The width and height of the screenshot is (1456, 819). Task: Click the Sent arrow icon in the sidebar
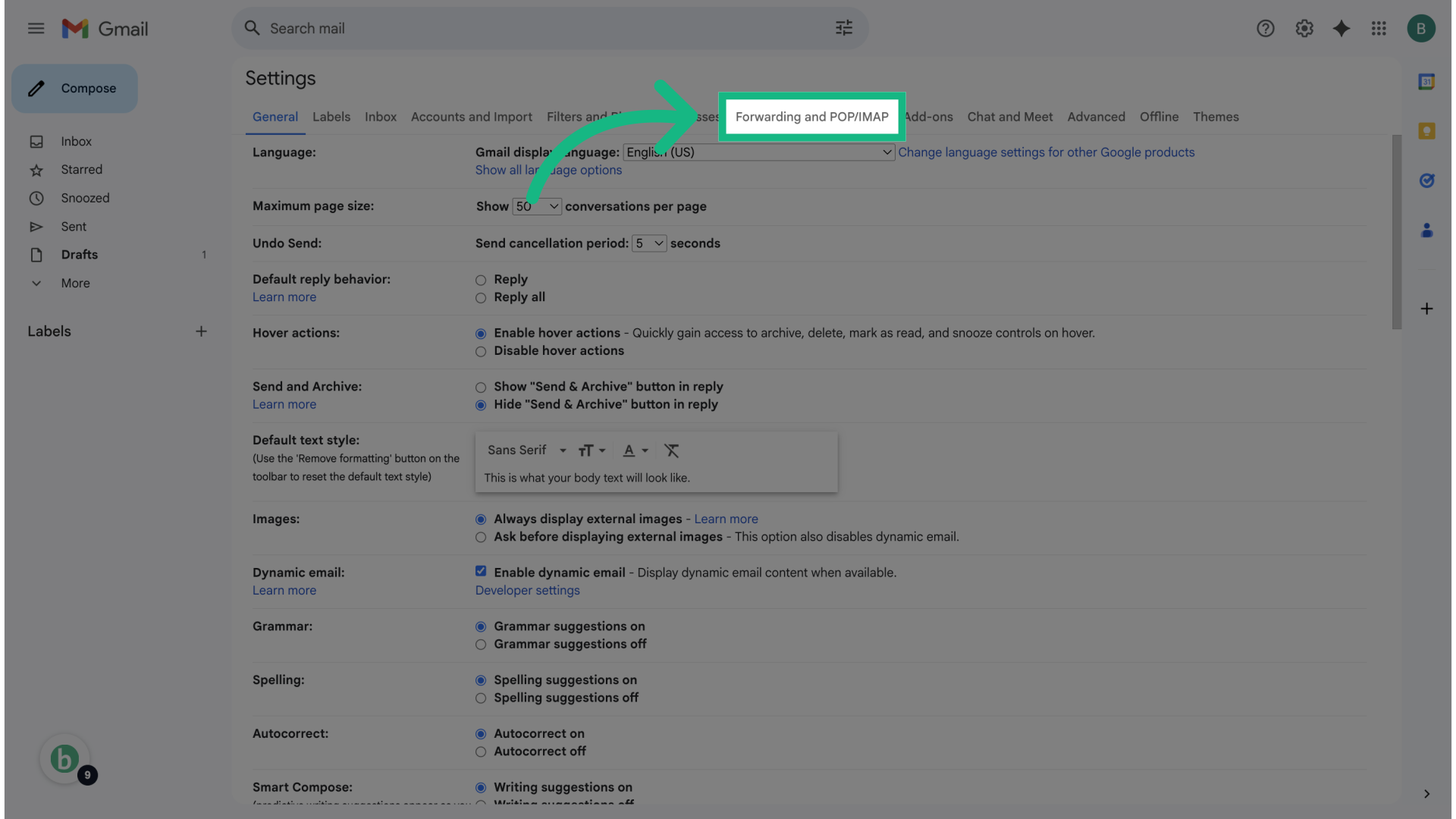click(36, 227)
